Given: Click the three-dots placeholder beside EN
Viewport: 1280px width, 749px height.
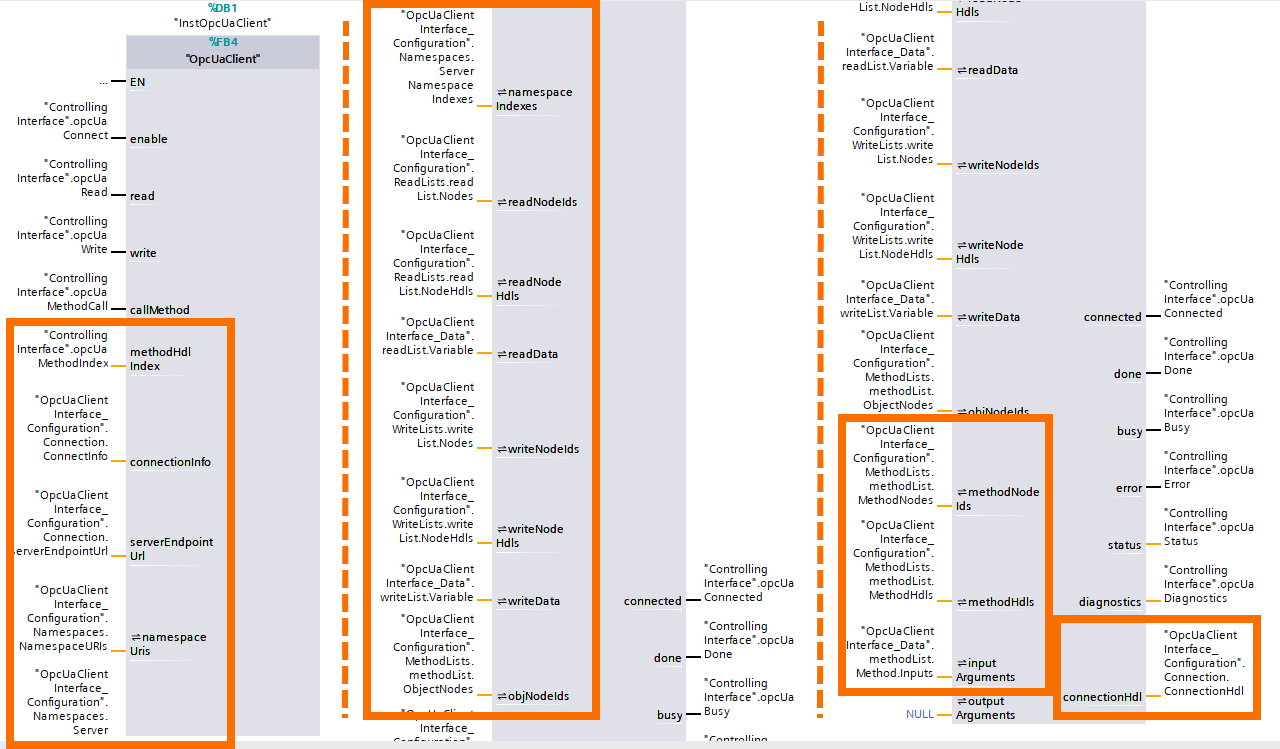Looking at the screenshot, I should pyautogui.click(x=103, y=81).
